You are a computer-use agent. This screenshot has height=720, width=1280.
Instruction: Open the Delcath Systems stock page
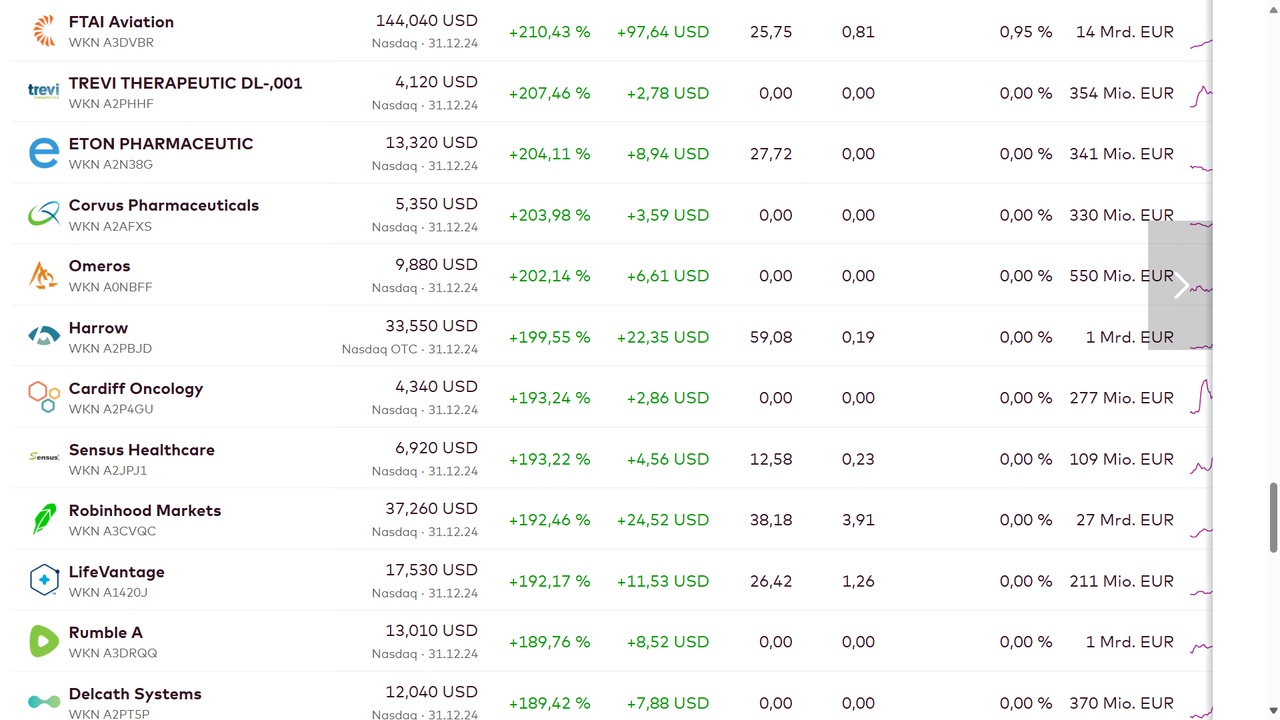135,694
